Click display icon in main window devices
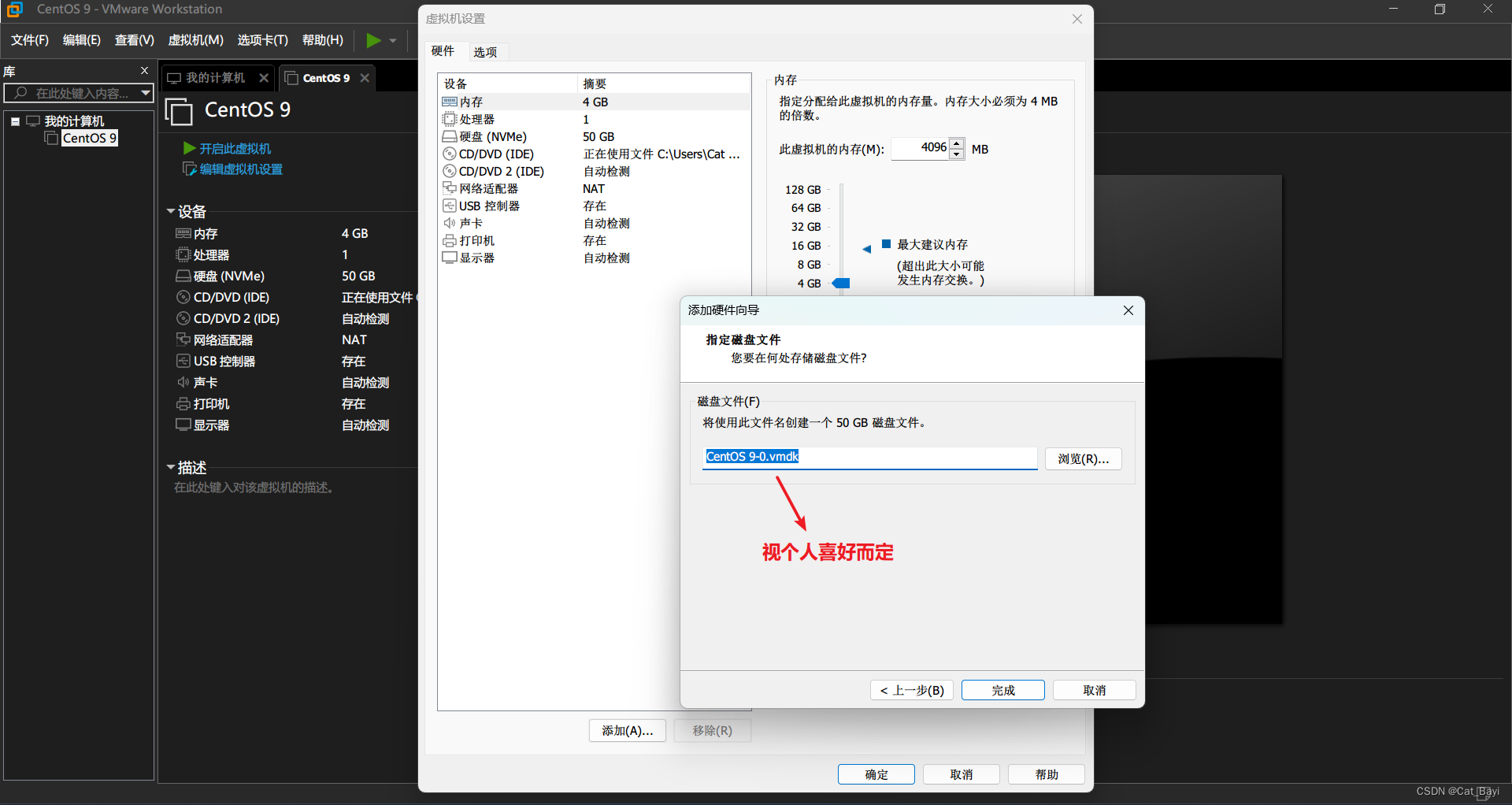Image resolution: width=1512 pixels, height=805 pixels. tap(183, 425)
